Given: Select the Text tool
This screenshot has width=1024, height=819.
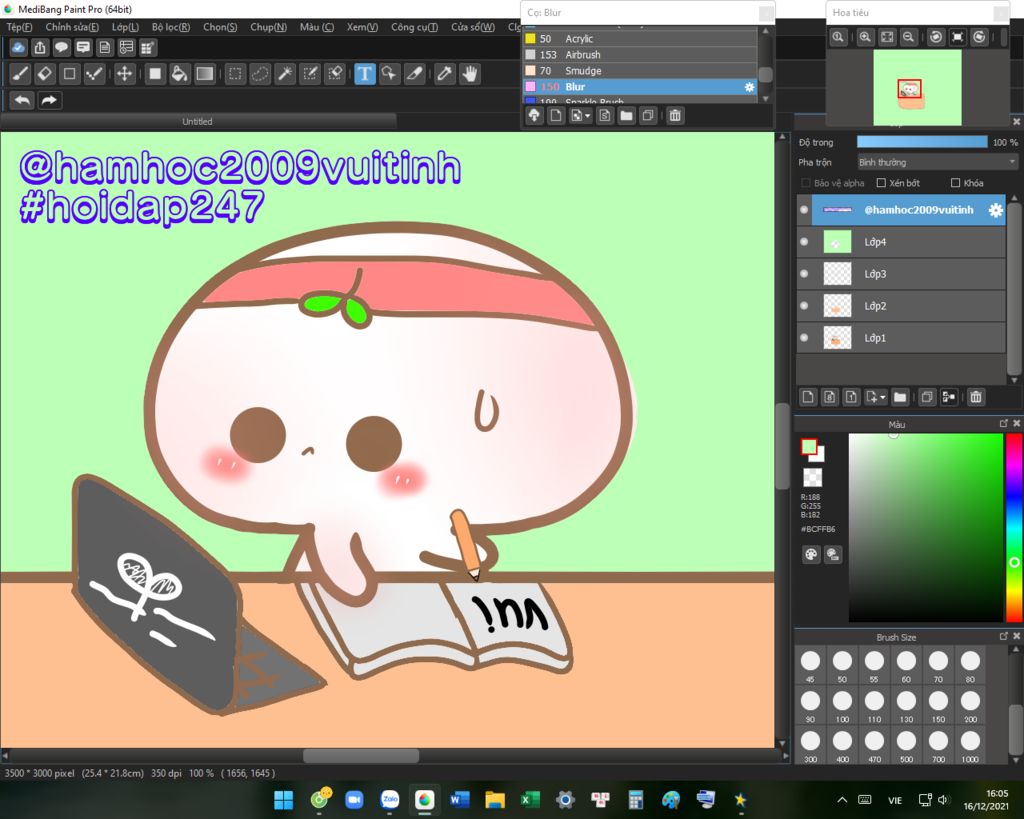Looking at the screenshot, I should 365,74.
